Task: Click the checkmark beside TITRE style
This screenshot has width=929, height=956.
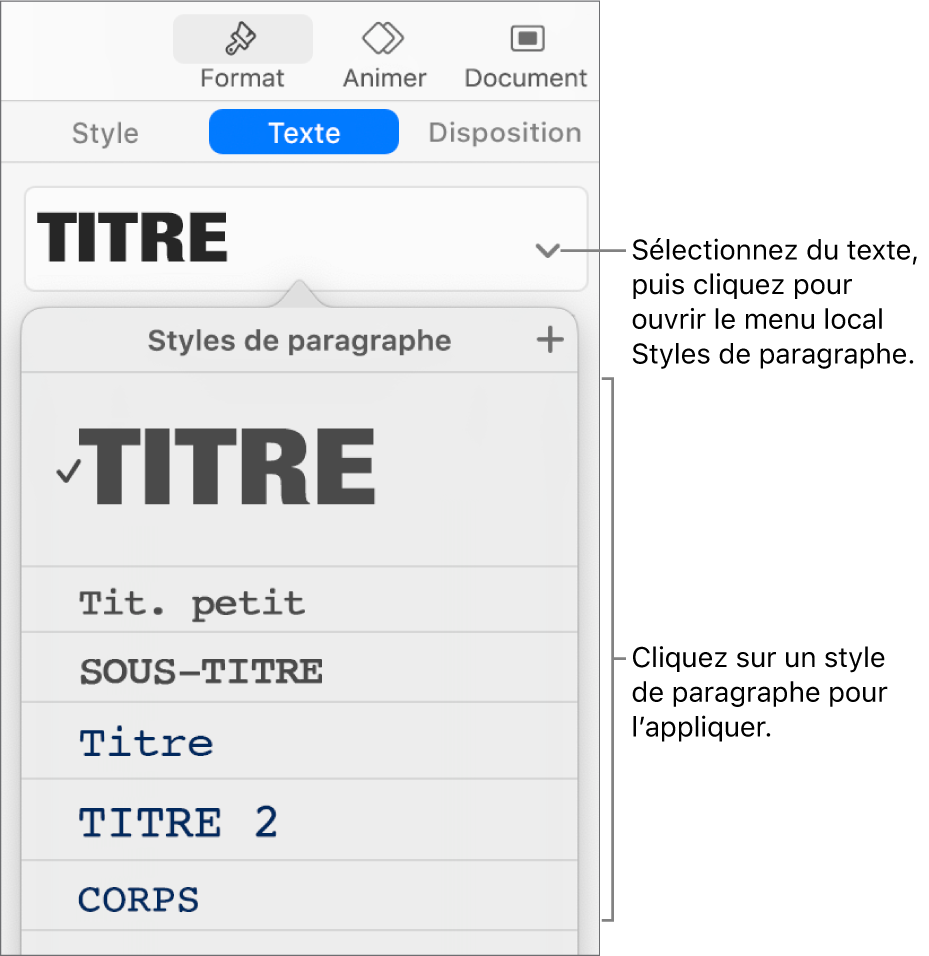Action: [x=68, y=473]
